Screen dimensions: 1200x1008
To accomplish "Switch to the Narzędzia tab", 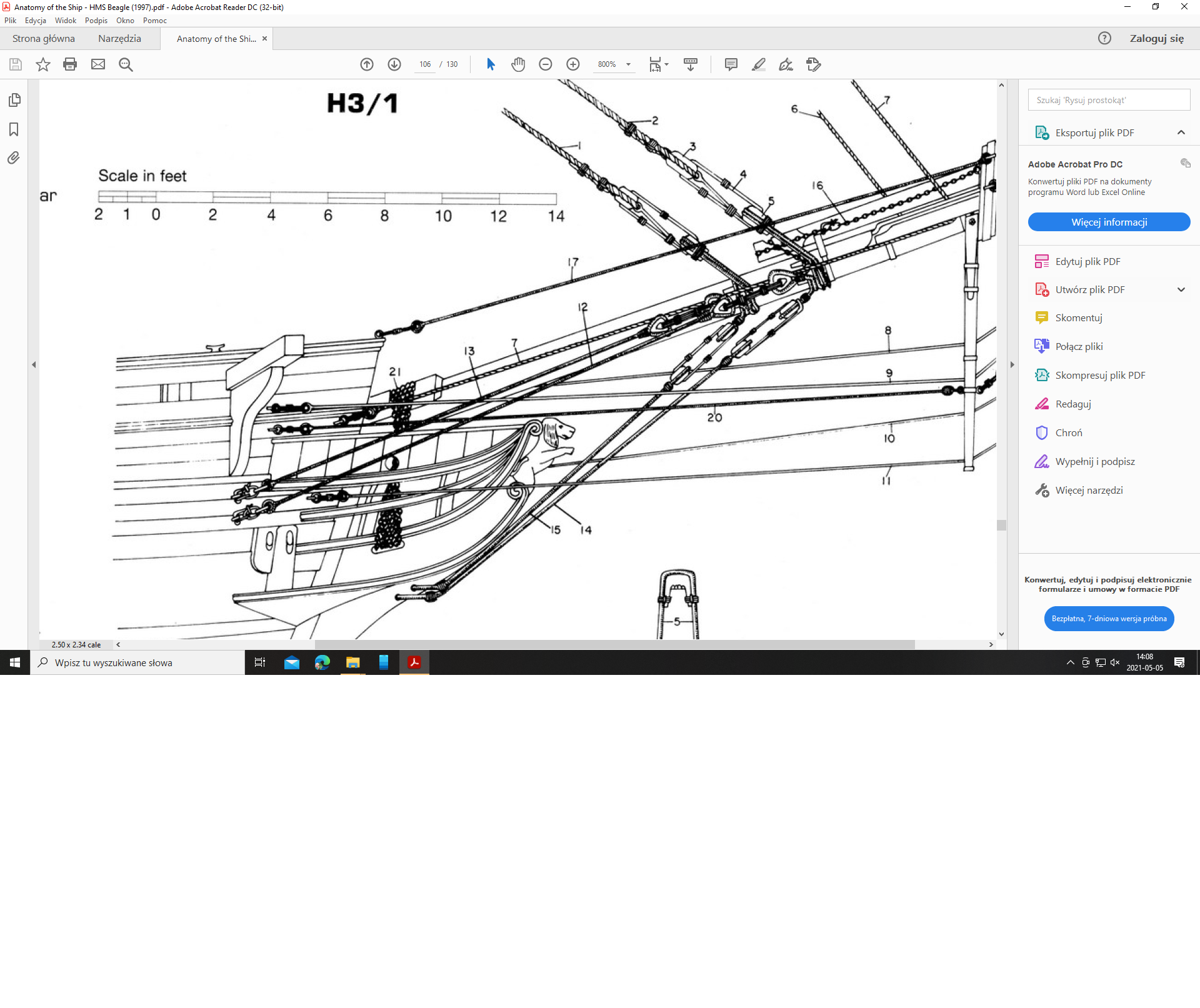I will 119,39.
